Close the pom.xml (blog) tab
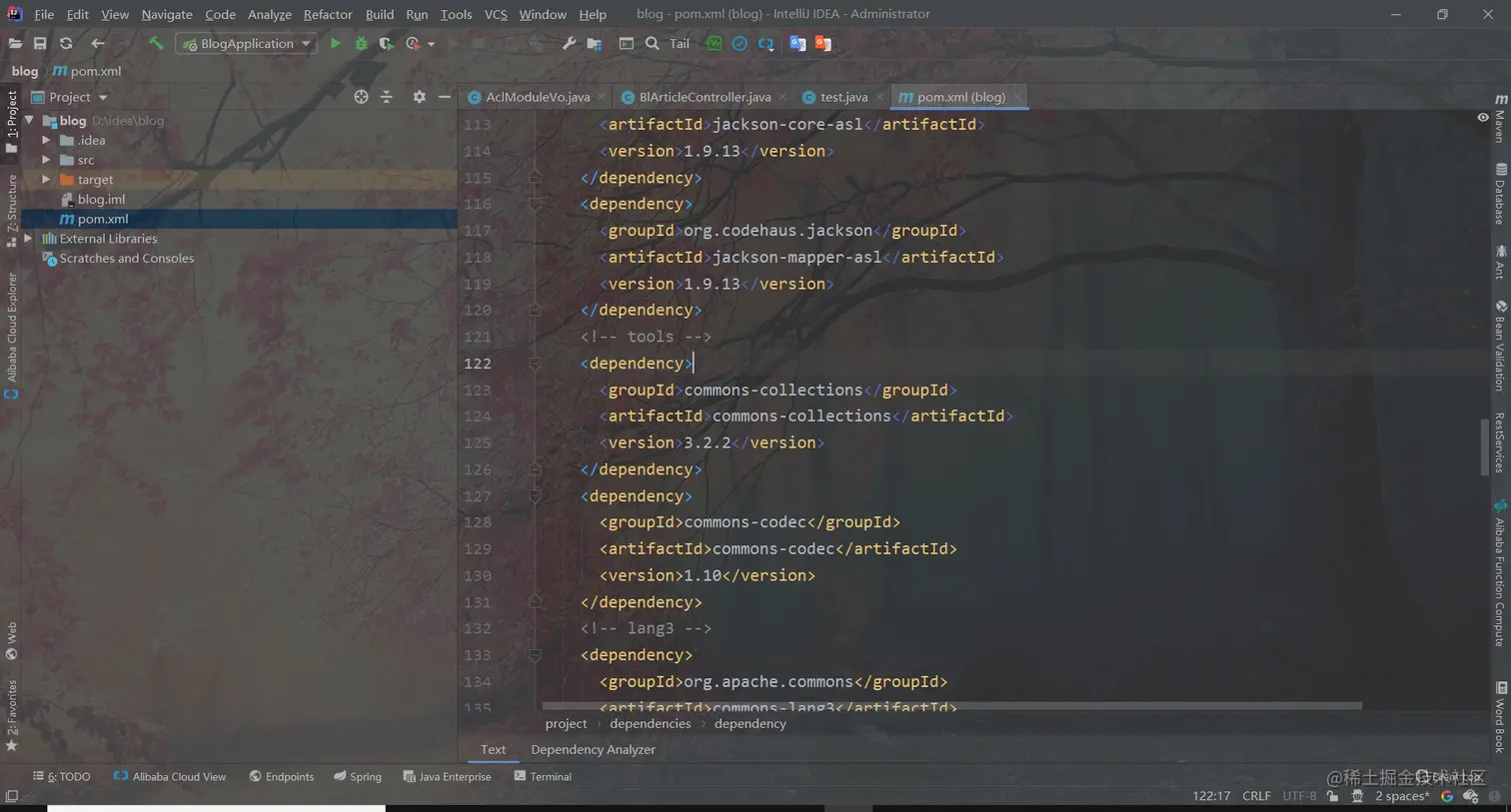 [1017, 97]
